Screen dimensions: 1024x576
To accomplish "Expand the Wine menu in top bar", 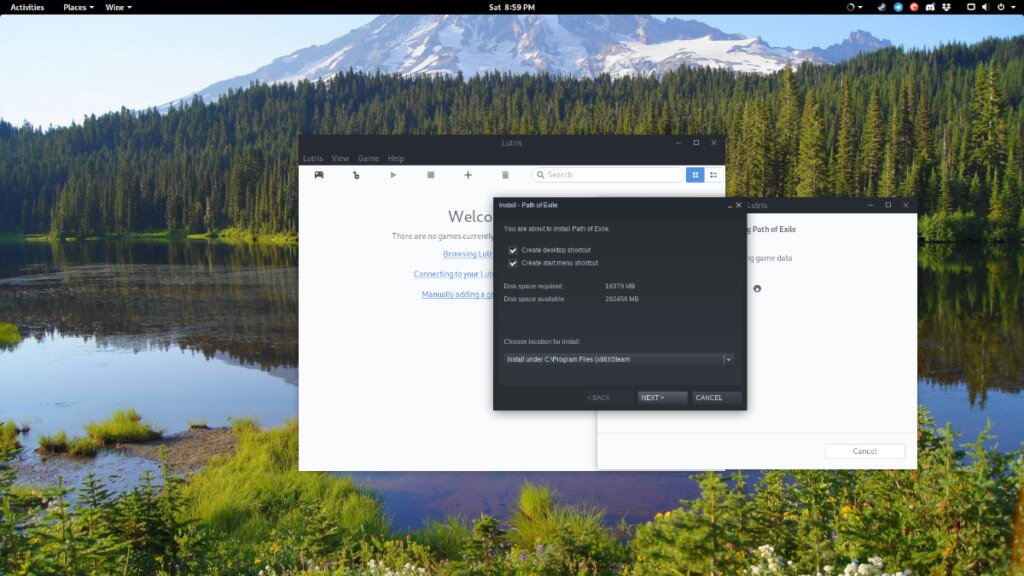I will [118, 7].
